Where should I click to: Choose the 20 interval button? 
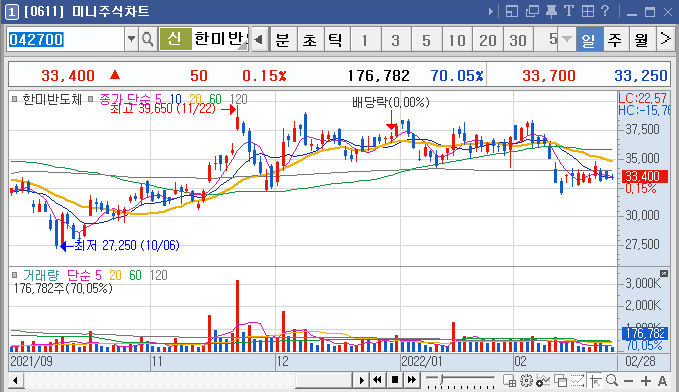coord(488,40)
